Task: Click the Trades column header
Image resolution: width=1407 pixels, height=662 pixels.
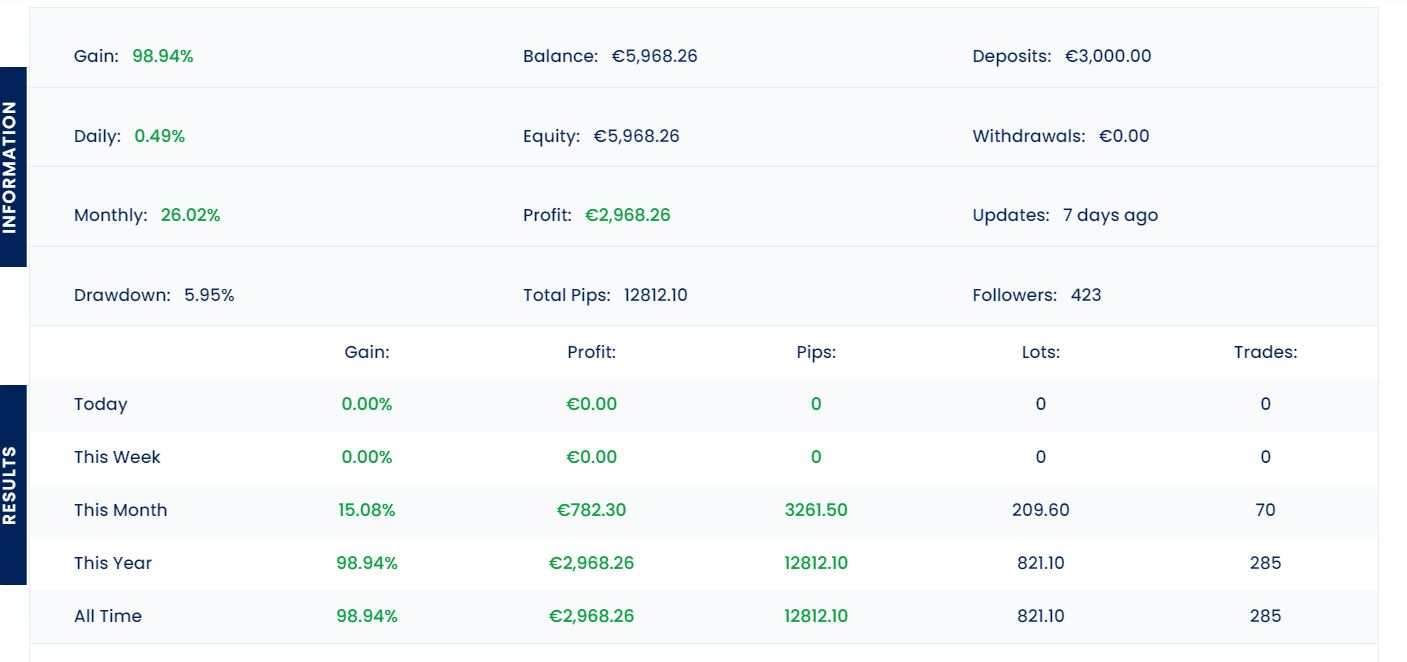Action: 1265,352
